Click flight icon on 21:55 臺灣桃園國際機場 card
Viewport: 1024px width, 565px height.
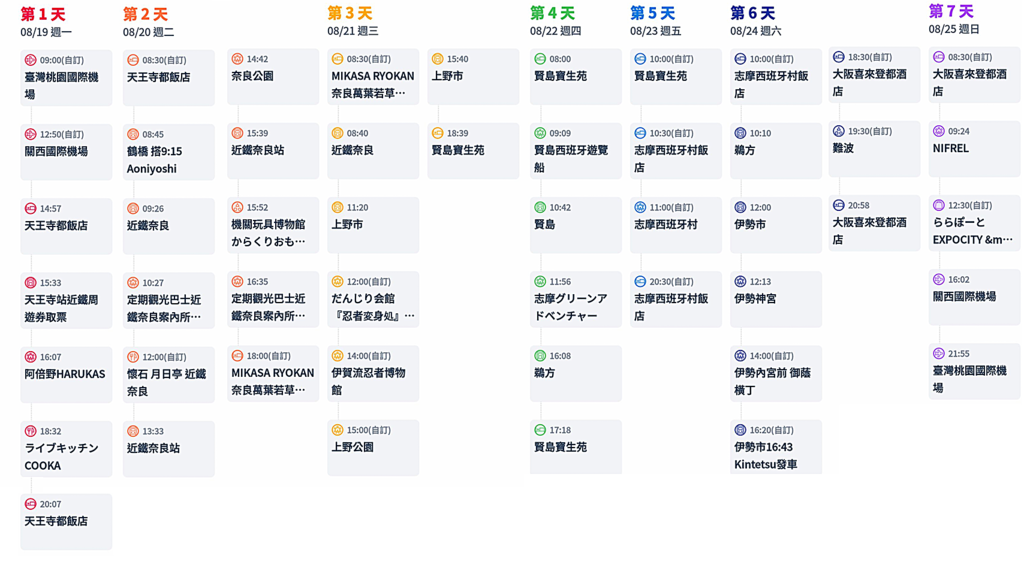coord(939,354)
